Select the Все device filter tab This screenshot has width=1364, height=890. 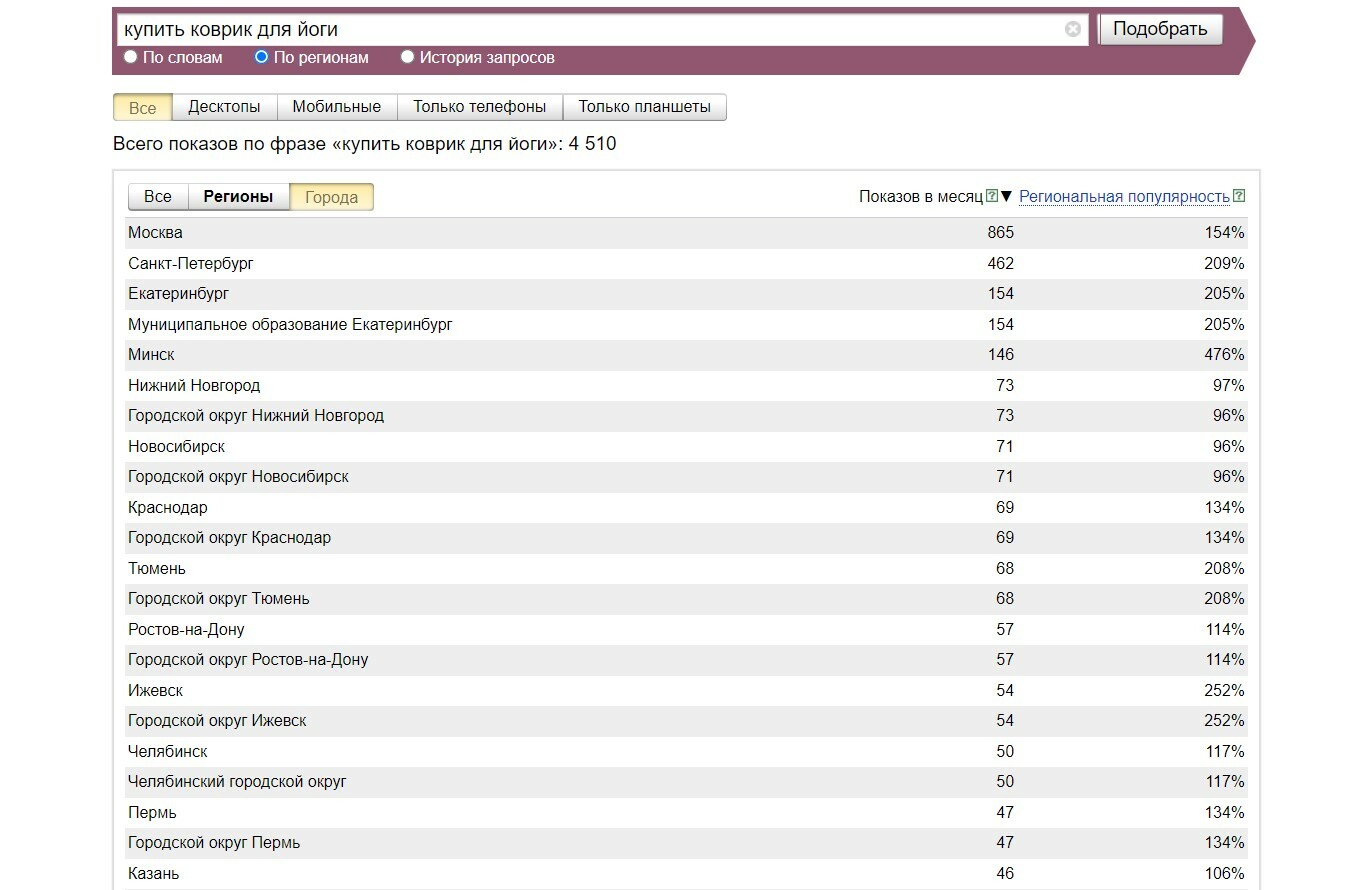pos(143,107)
